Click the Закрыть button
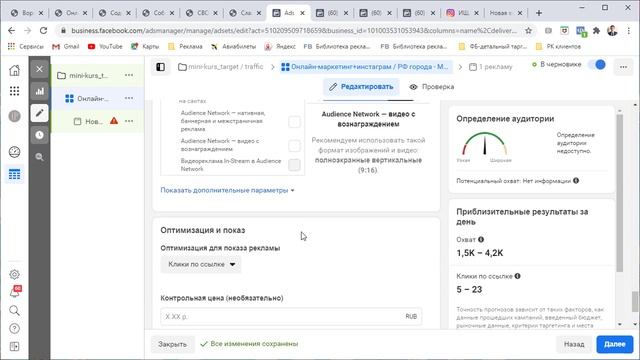Screen dimensions: 640x360 (172, 344)
